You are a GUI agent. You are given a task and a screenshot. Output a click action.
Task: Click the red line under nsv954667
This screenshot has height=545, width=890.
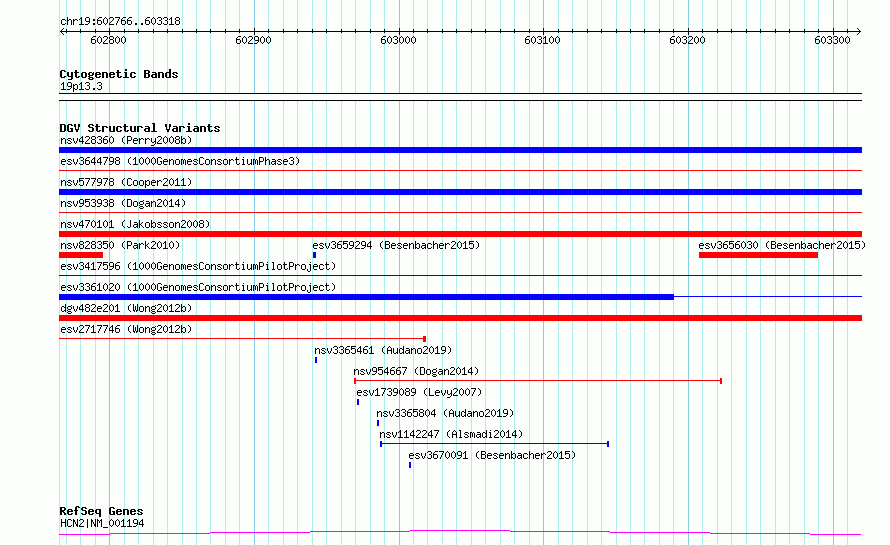(538, 381)
